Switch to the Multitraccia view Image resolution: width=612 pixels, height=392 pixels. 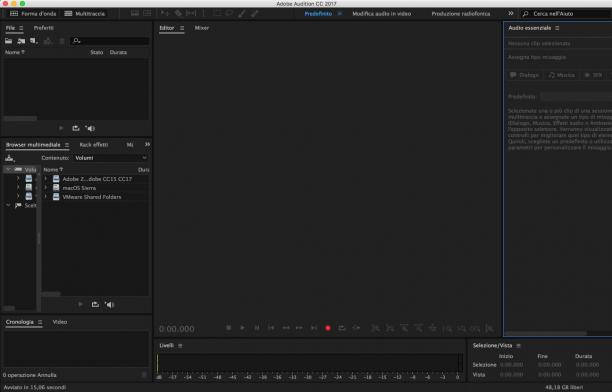click(x=85, y=14)
